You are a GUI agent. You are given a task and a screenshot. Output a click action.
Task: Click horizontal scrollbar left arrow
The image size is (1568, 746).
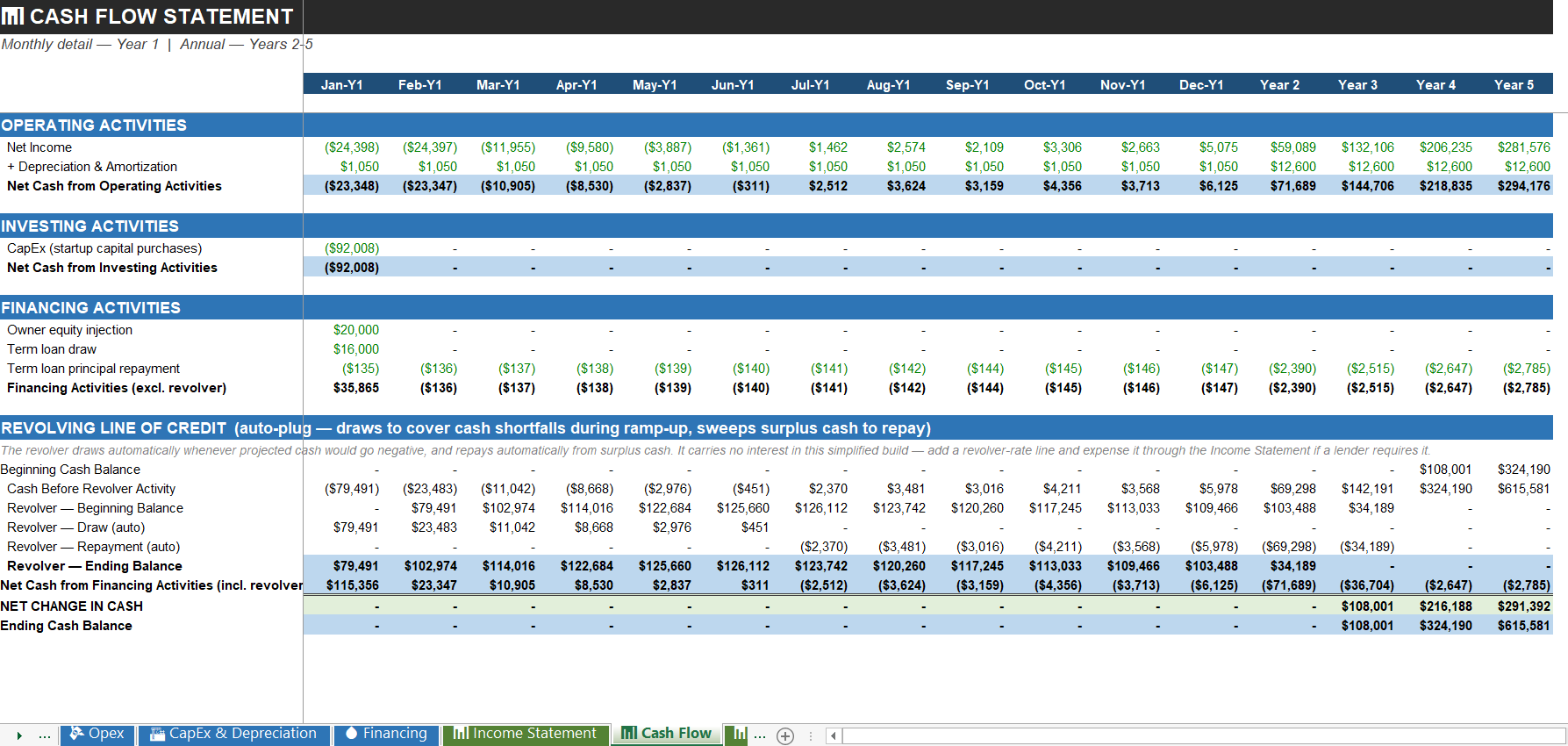coord(834,735)
